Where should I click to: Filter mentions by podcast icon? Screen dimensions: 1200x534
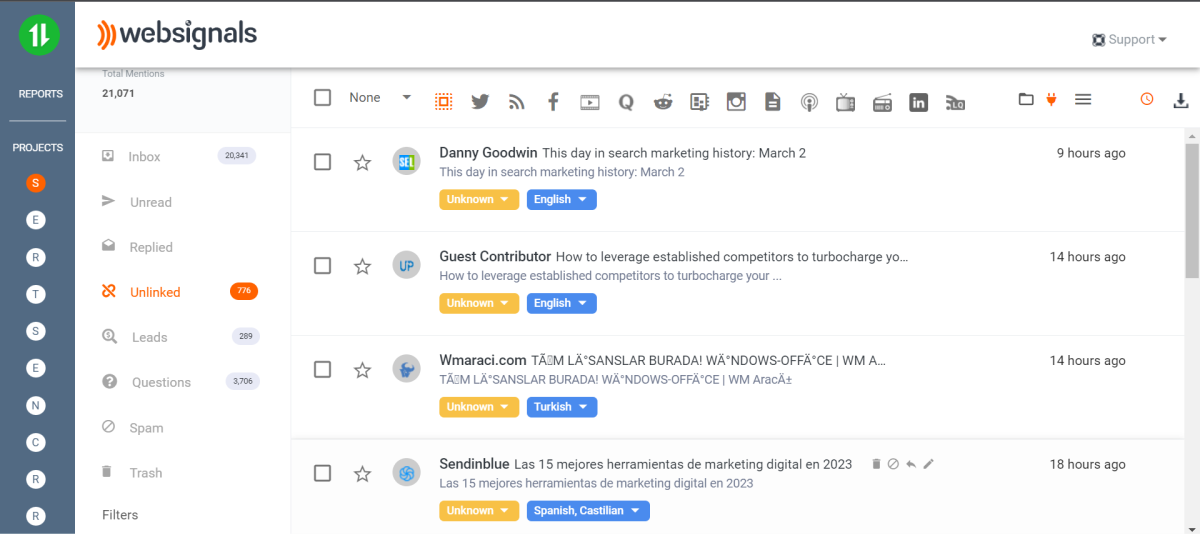(x=809, y=101)
